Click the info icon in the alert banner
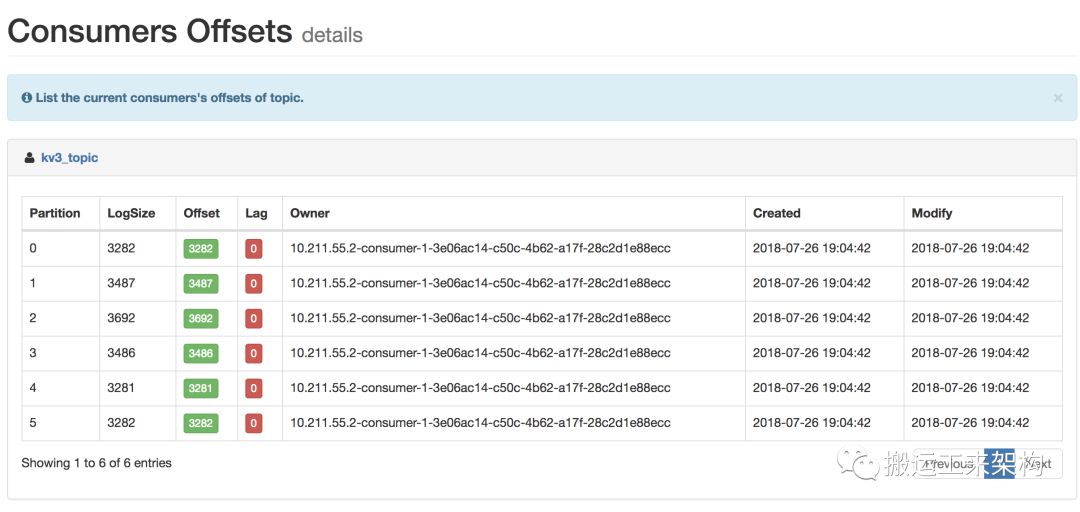 pyautogui.click(x=26, y=98)
